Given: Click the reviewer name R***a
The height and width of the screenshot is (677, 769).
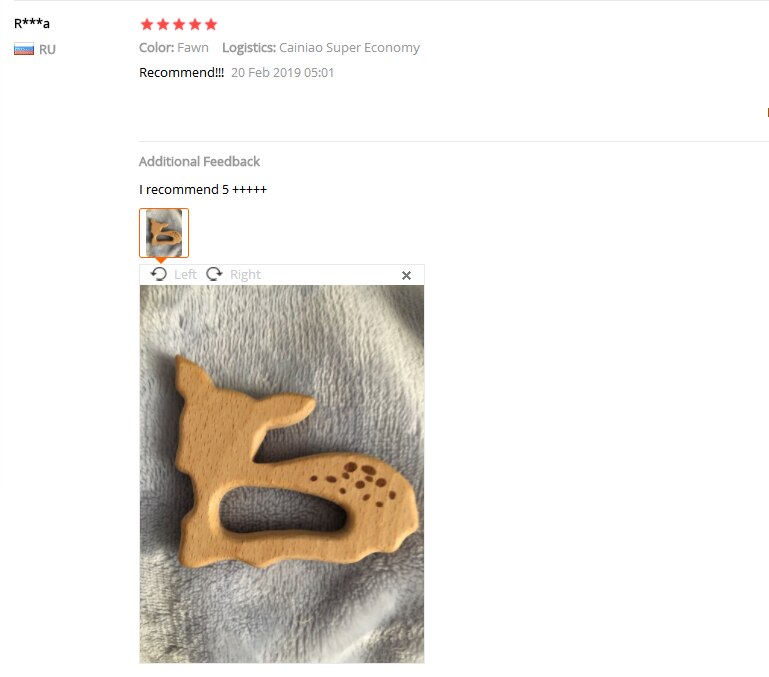Looking at the screenshot, I should tap(32, 23).
